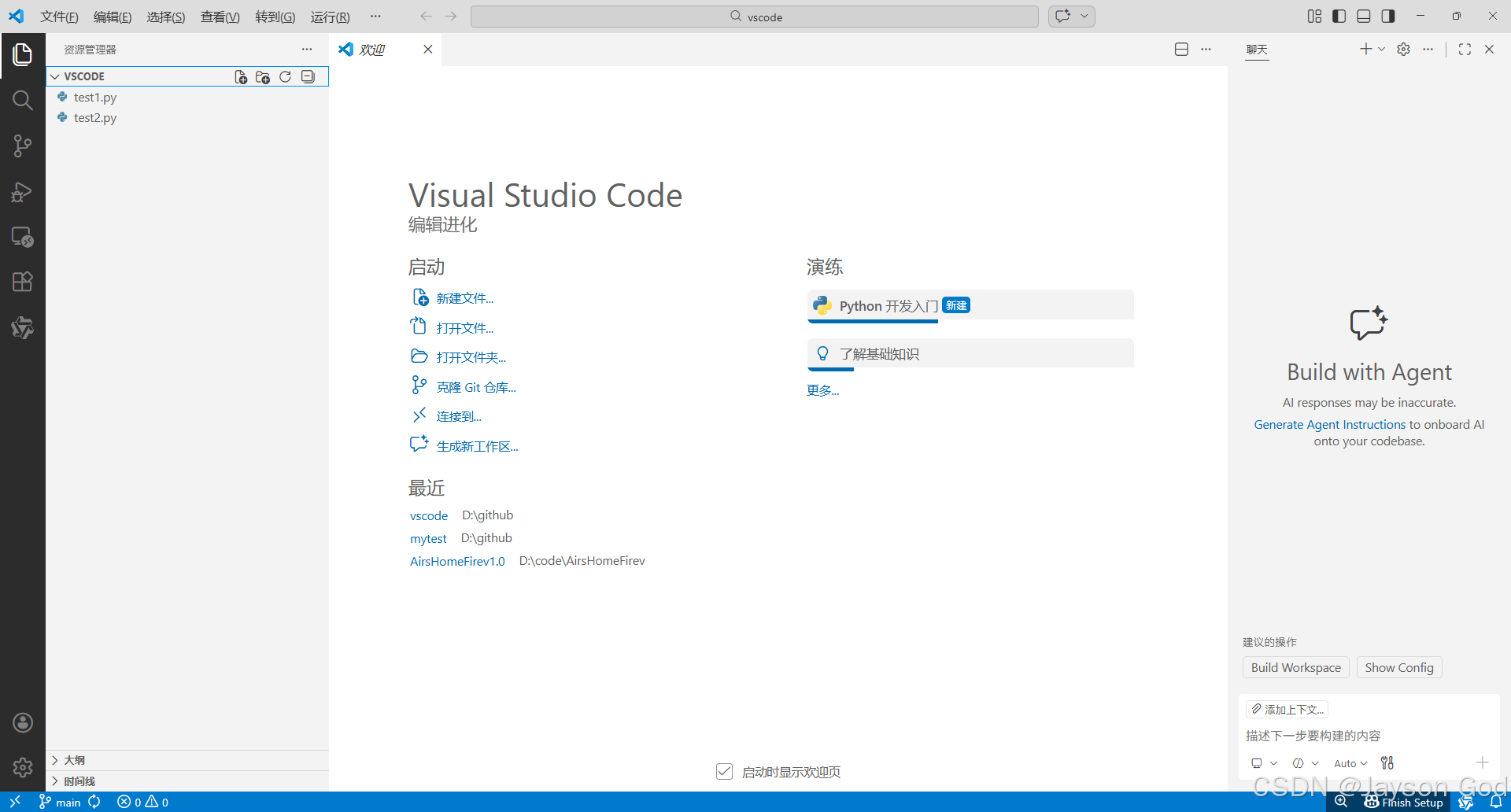Viewport: 1511px width, 812px height.
Task: Open test2.py in the Explorer
Action: (187, 117)
